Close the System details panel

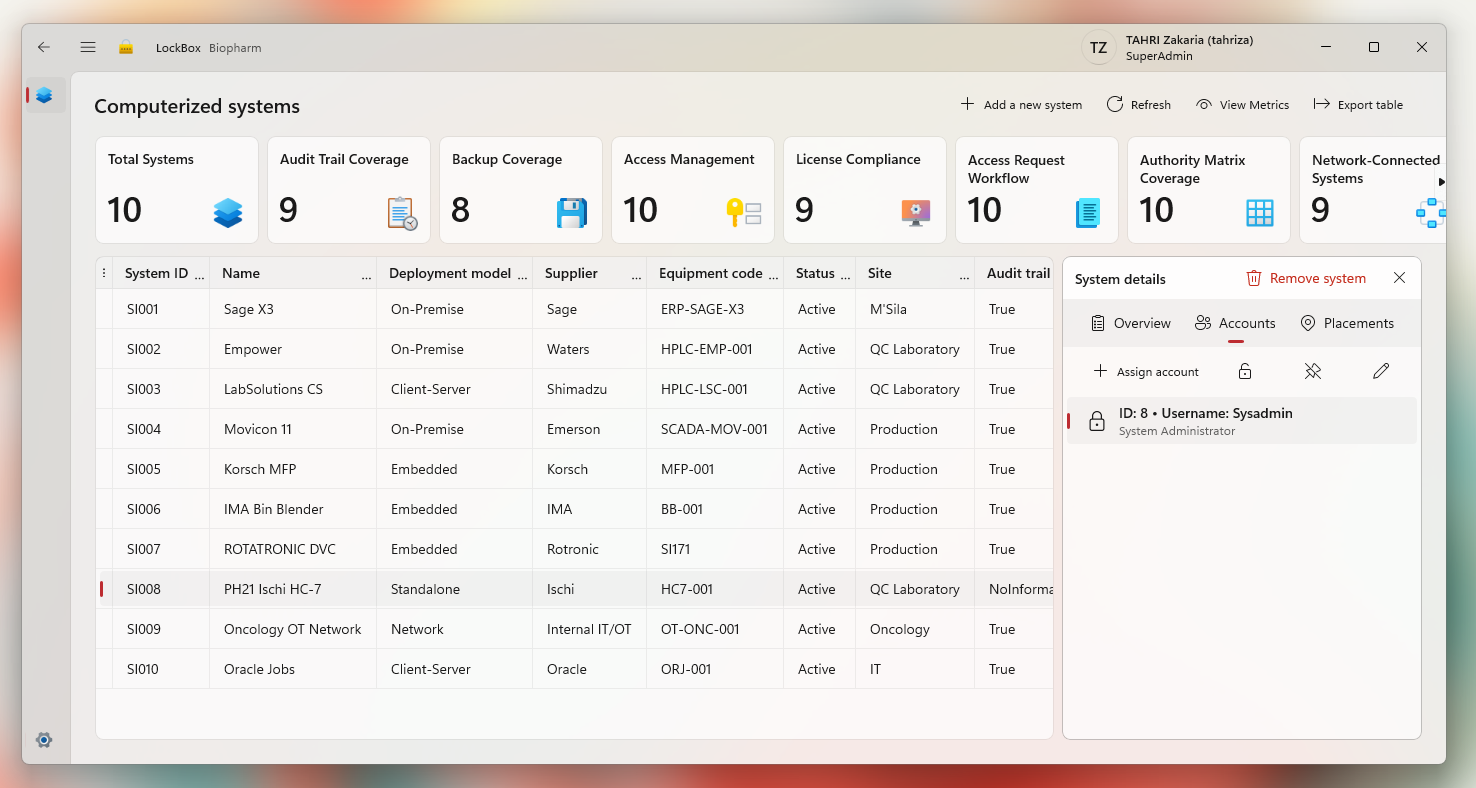point(1399,278)
